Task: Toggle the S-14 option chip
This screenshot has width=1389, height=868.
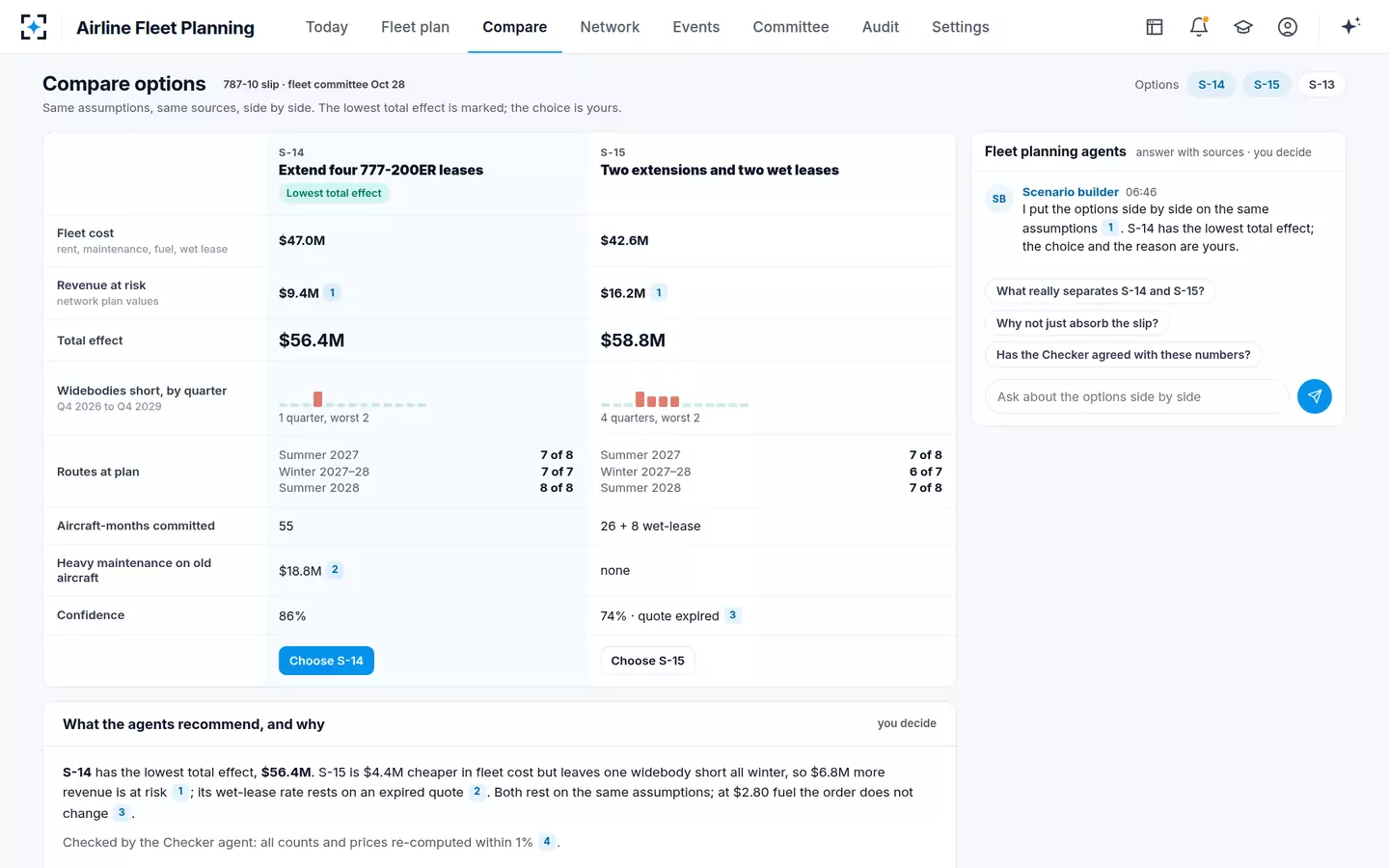Action: (x=1212, y=85)
